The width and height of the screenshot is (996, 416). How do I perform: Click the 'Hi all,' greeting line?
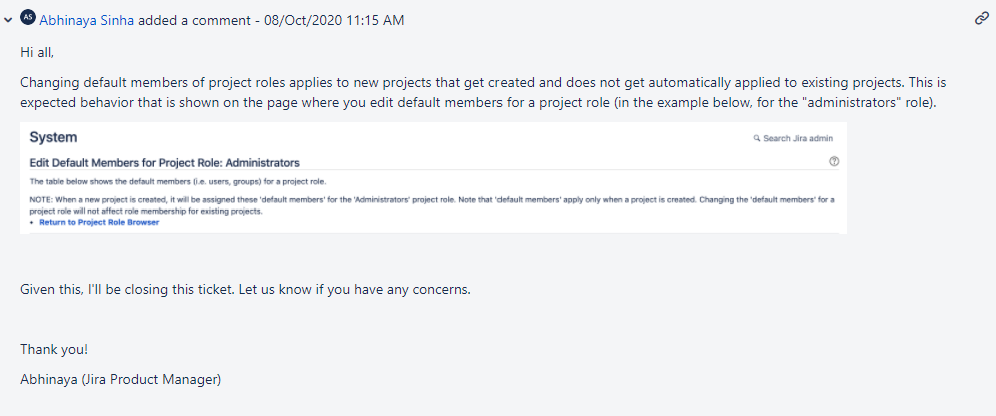[x=39, y=50]
